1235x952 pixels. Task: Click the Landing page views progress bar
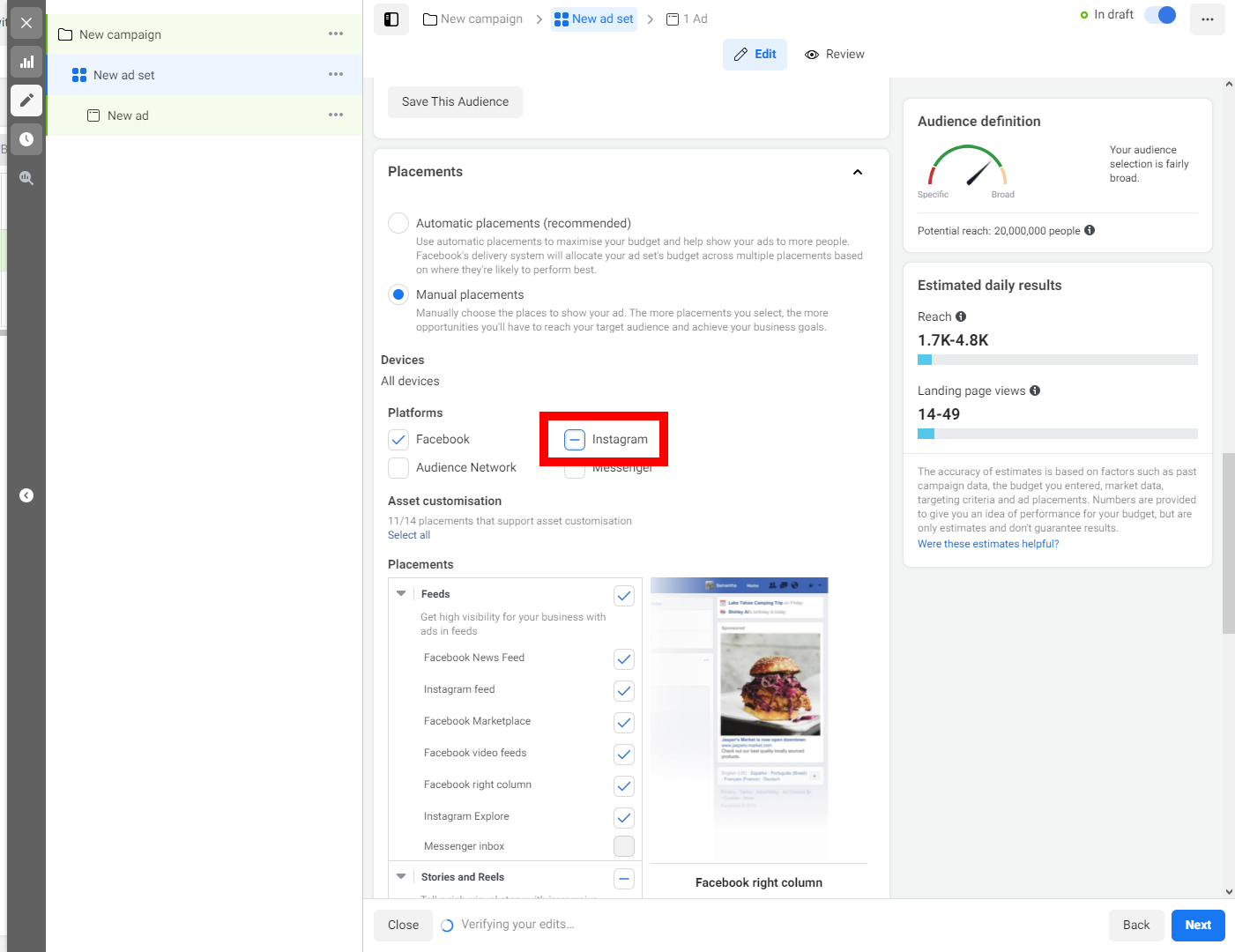tap(1058, 434)
